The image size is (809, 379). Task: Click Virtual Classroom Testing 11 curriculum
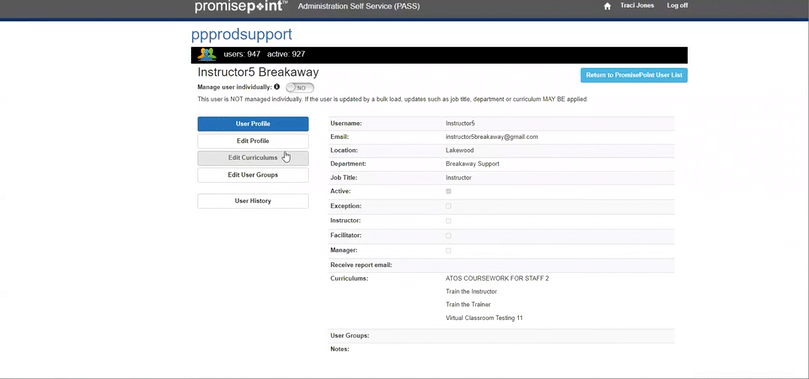pyautogui.click(x=484, y=318)
